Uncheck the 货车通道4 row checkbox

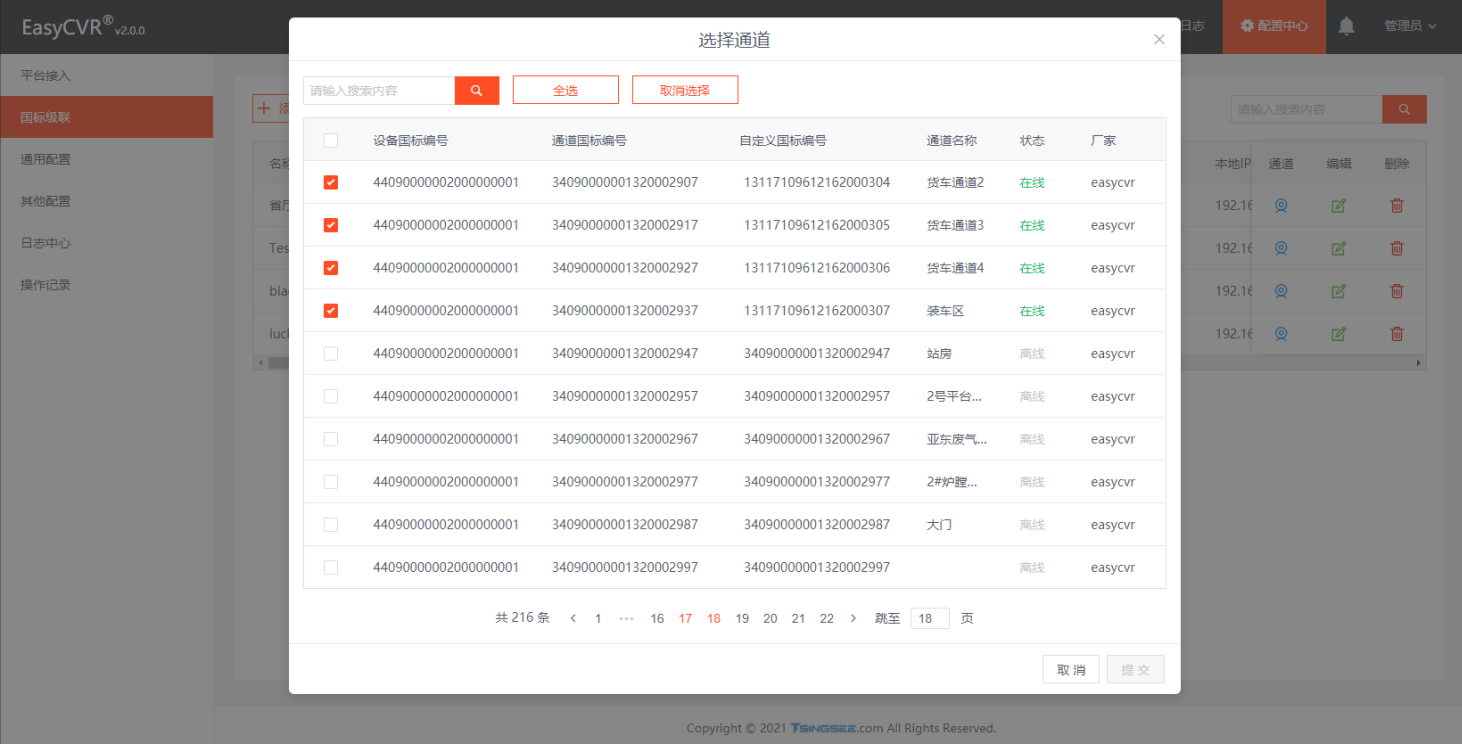(x=331, y=268)
